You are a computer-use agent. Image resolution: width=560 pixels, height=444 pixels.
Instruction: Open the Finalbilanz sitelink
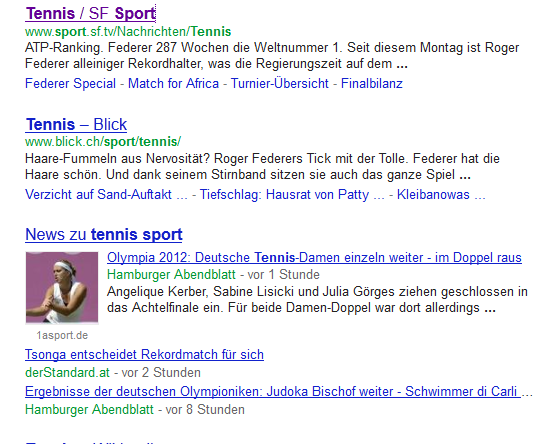[x=372, y=84]
